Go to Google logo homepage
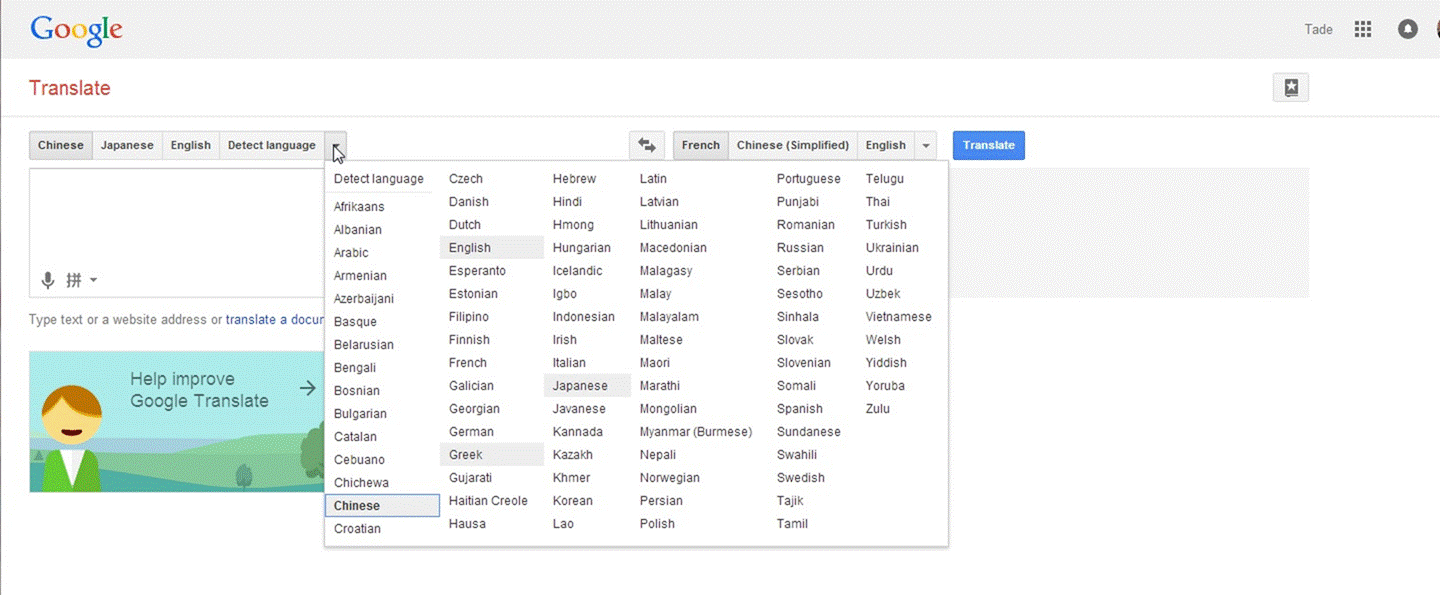 point(76,30)
